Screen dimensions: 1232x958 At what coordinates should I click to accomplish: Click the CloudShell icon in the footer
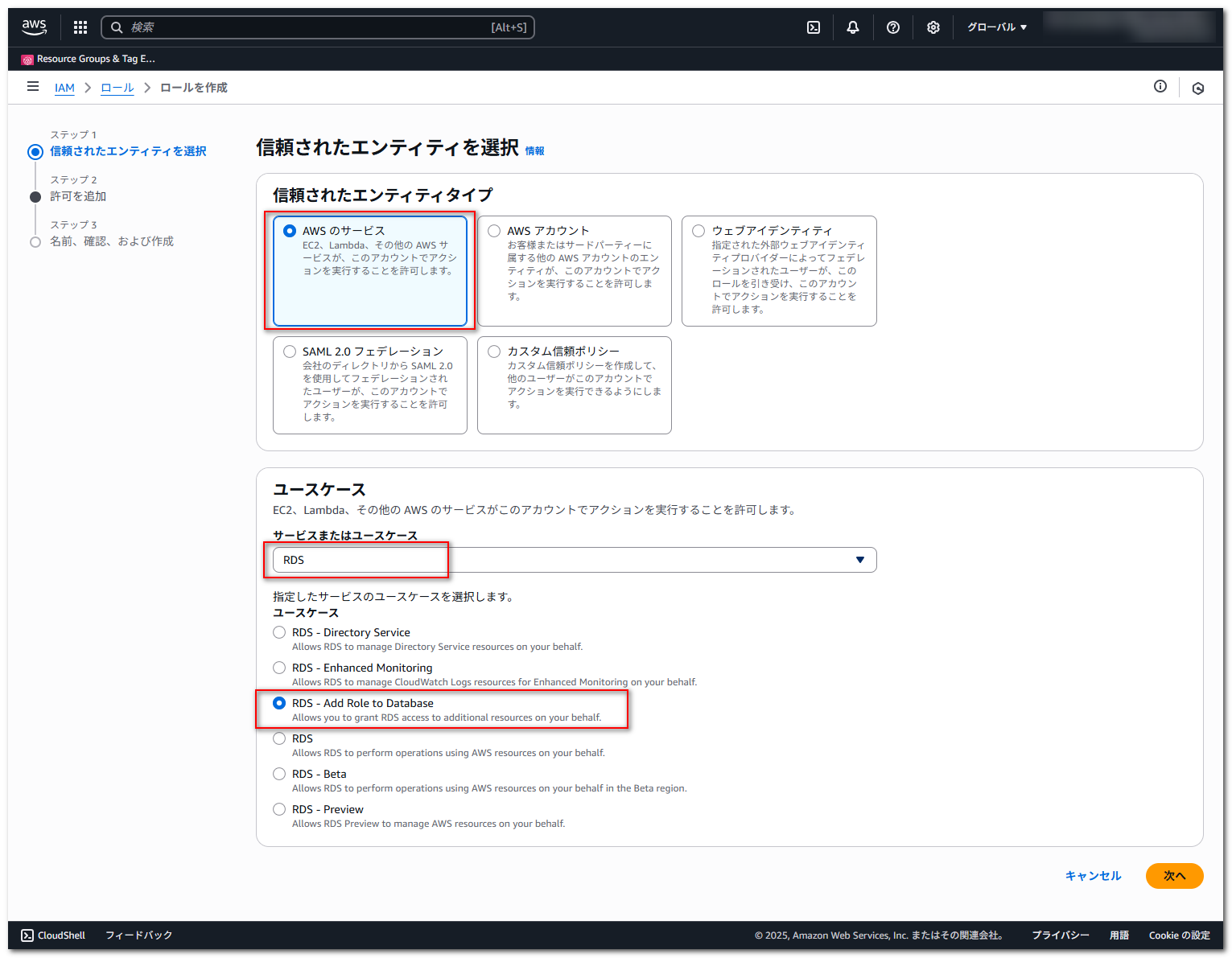pyautogui.click(x=27, y=935)
